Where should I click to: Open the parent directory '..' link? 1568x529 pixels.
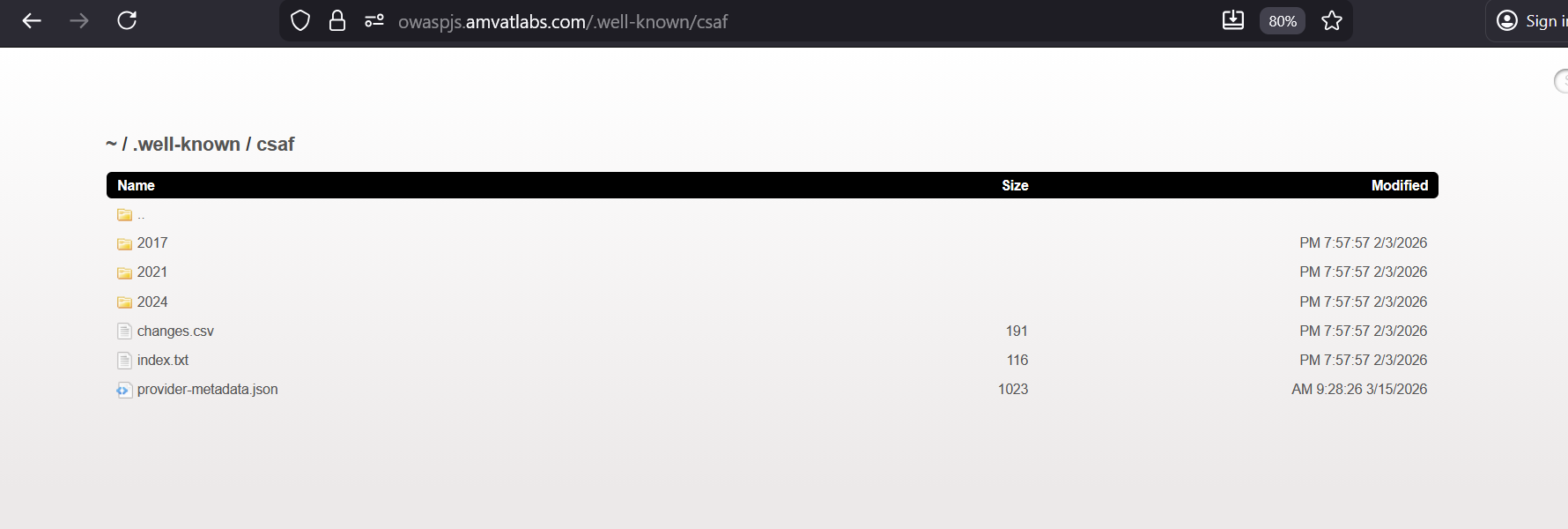pyautogui.click(x=140, y=214)
